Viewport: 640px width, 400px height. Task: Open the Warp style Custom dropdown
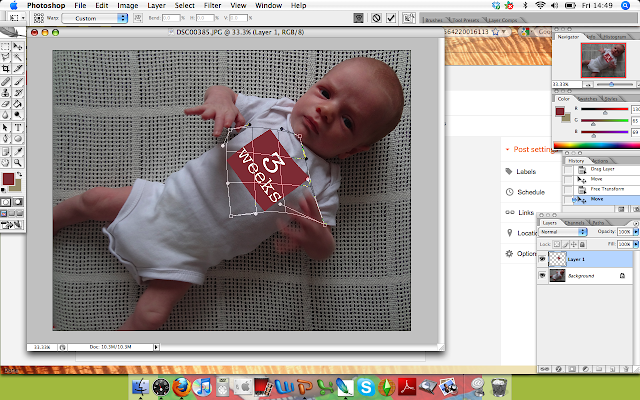point(94,18)
